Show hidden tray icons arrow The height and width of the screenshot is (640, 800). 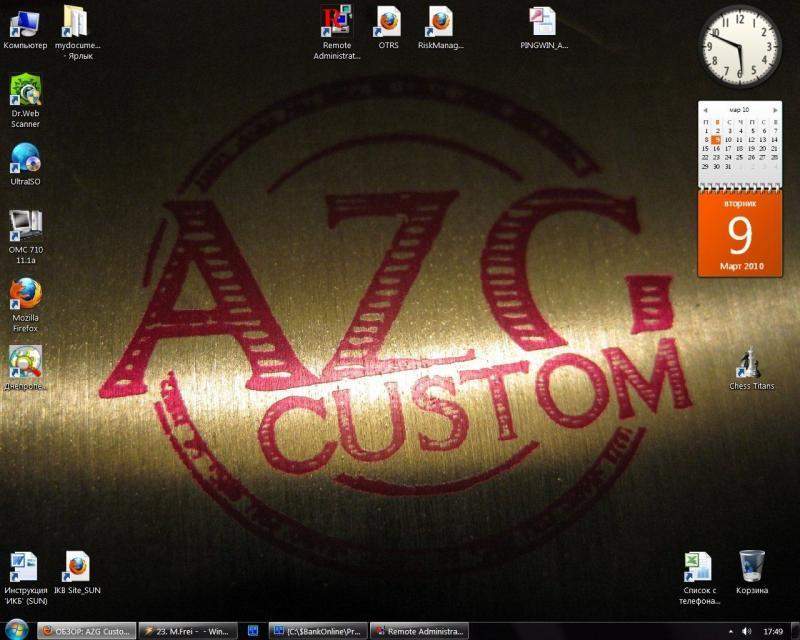730,632
